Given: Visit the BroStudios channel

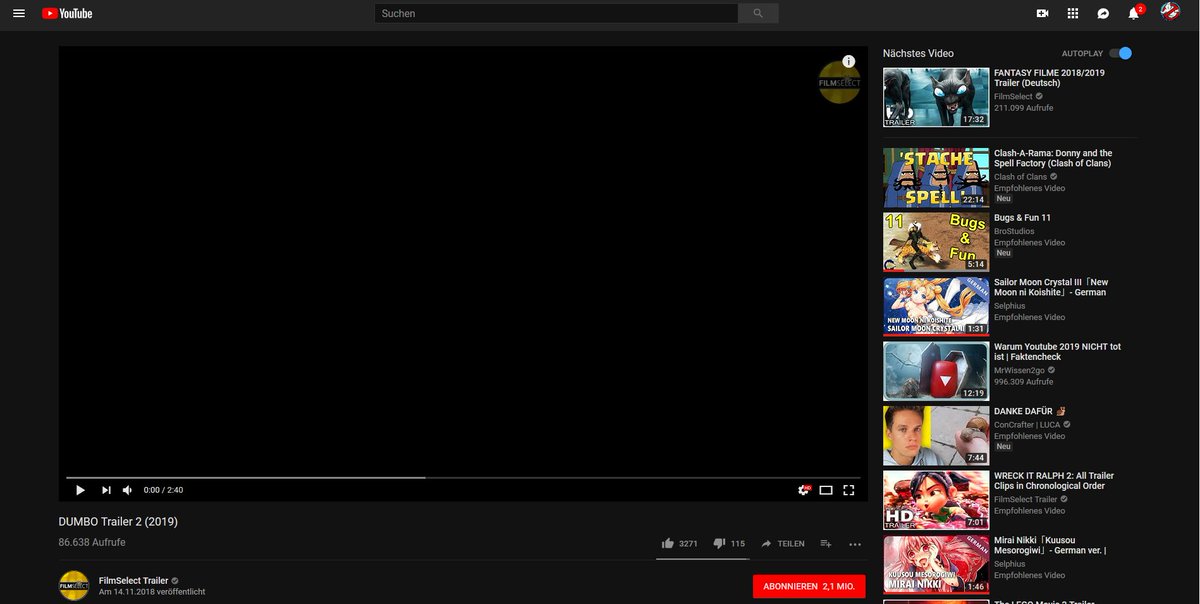Looking at the screenshot, I should point(1014,231).
